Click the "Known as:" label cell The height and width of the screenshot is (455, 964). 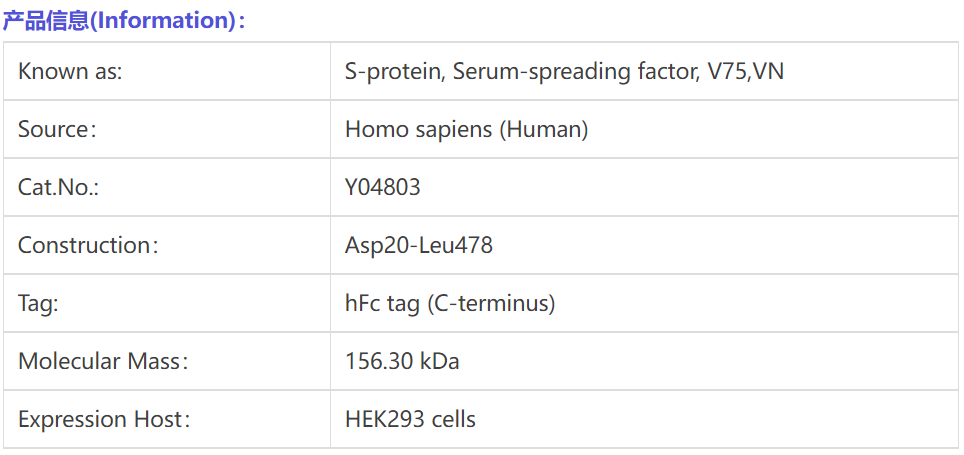point(70,72)
